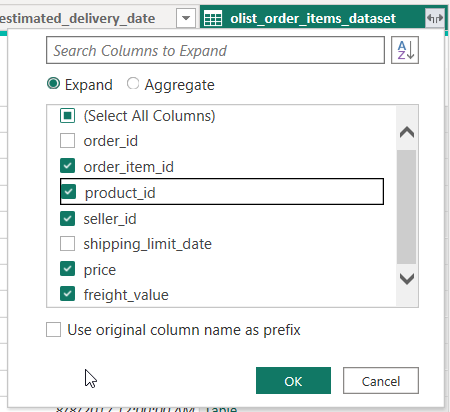
Task: Click the olist_order_items_dataset column header text
Action: pos(313,18)
